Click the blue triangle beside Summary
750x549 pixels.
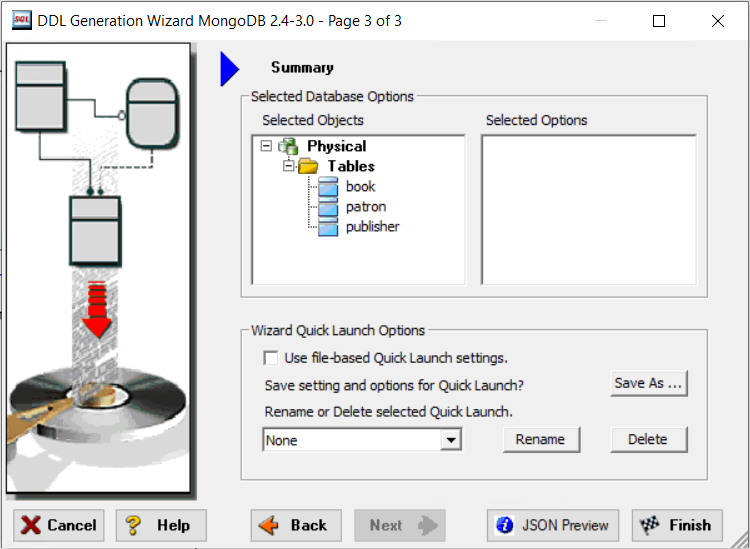[230, 69]
